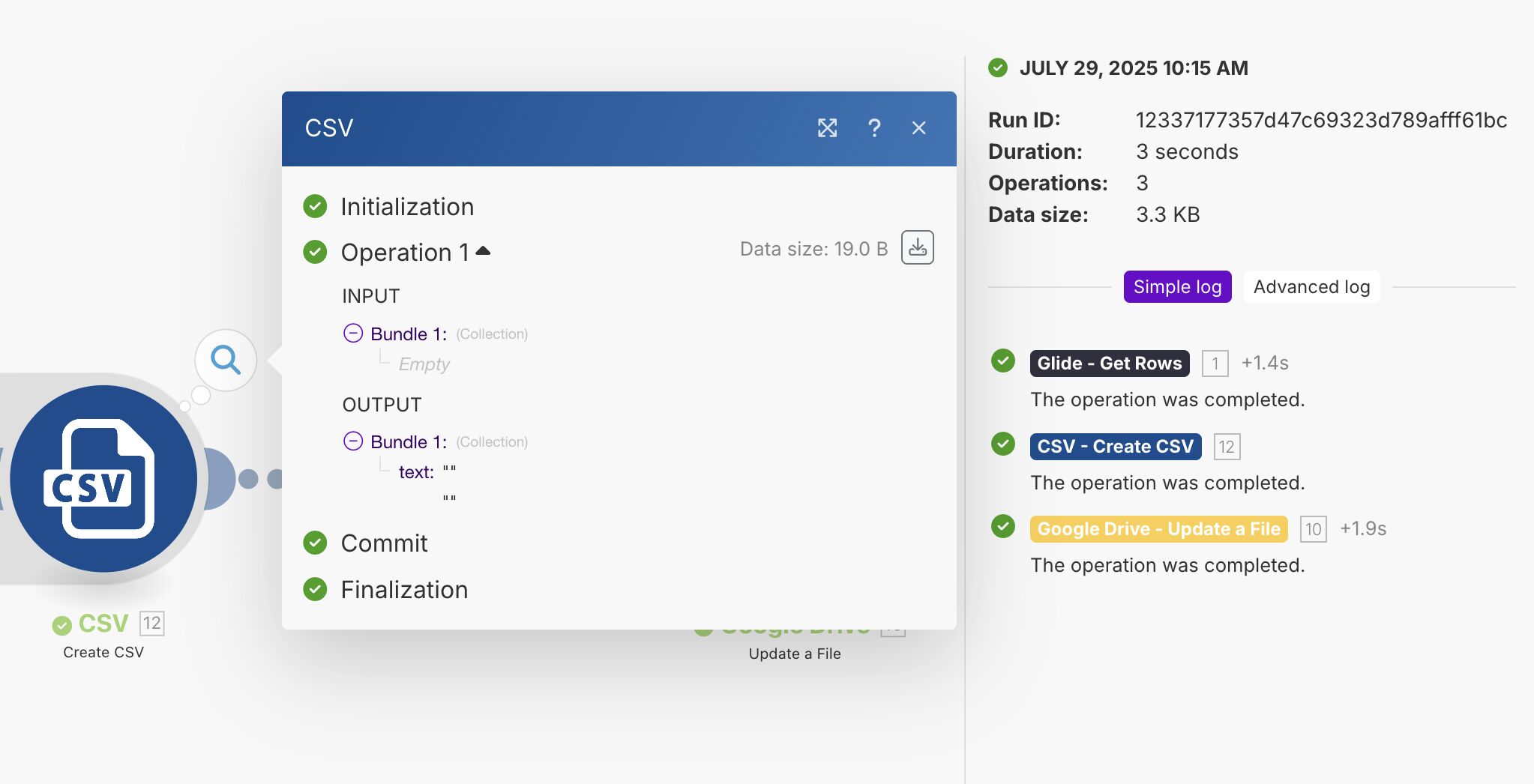Select the Operation 1 label
The width and height of the screenshot is (1534, 784).
[x=405, y=253]
